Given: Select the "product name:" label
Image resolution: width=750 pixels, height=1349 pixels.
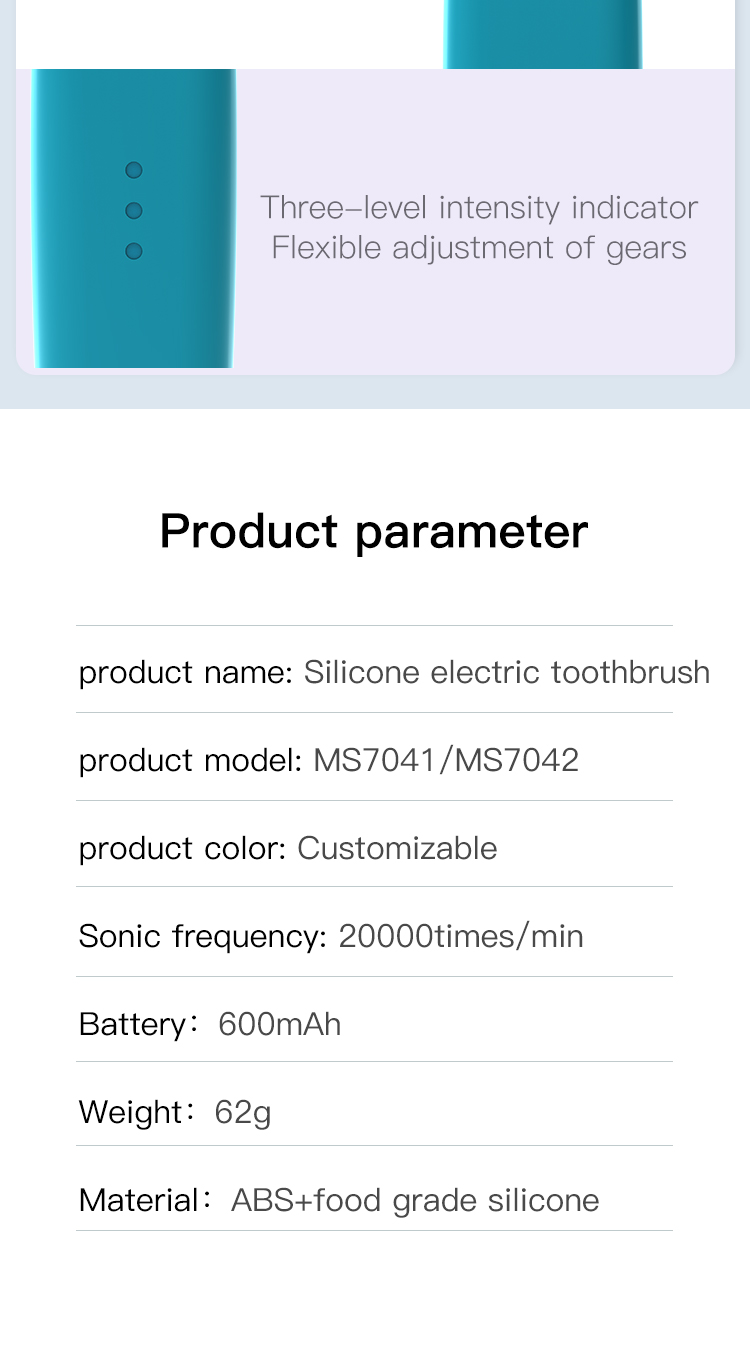Looking at the screenshot, I should click(x=185, y=672).
